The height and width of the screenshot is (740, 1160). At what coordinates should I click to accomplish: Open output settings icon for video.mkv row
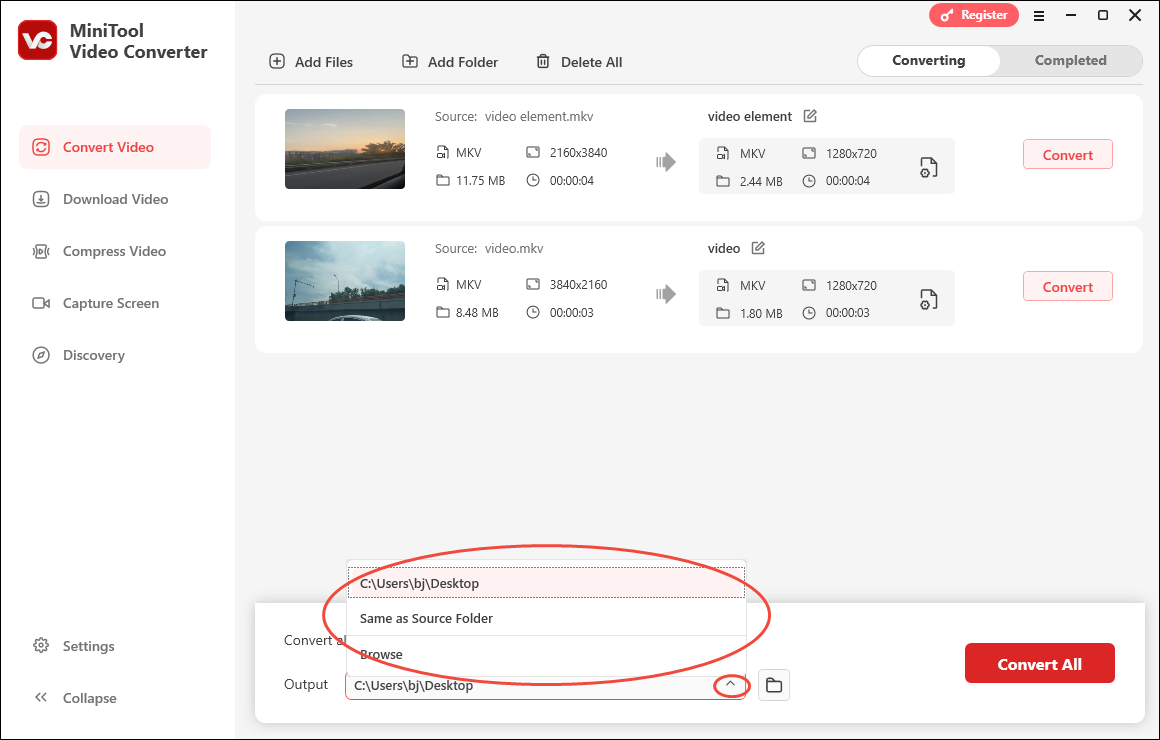tap(928, 299)
